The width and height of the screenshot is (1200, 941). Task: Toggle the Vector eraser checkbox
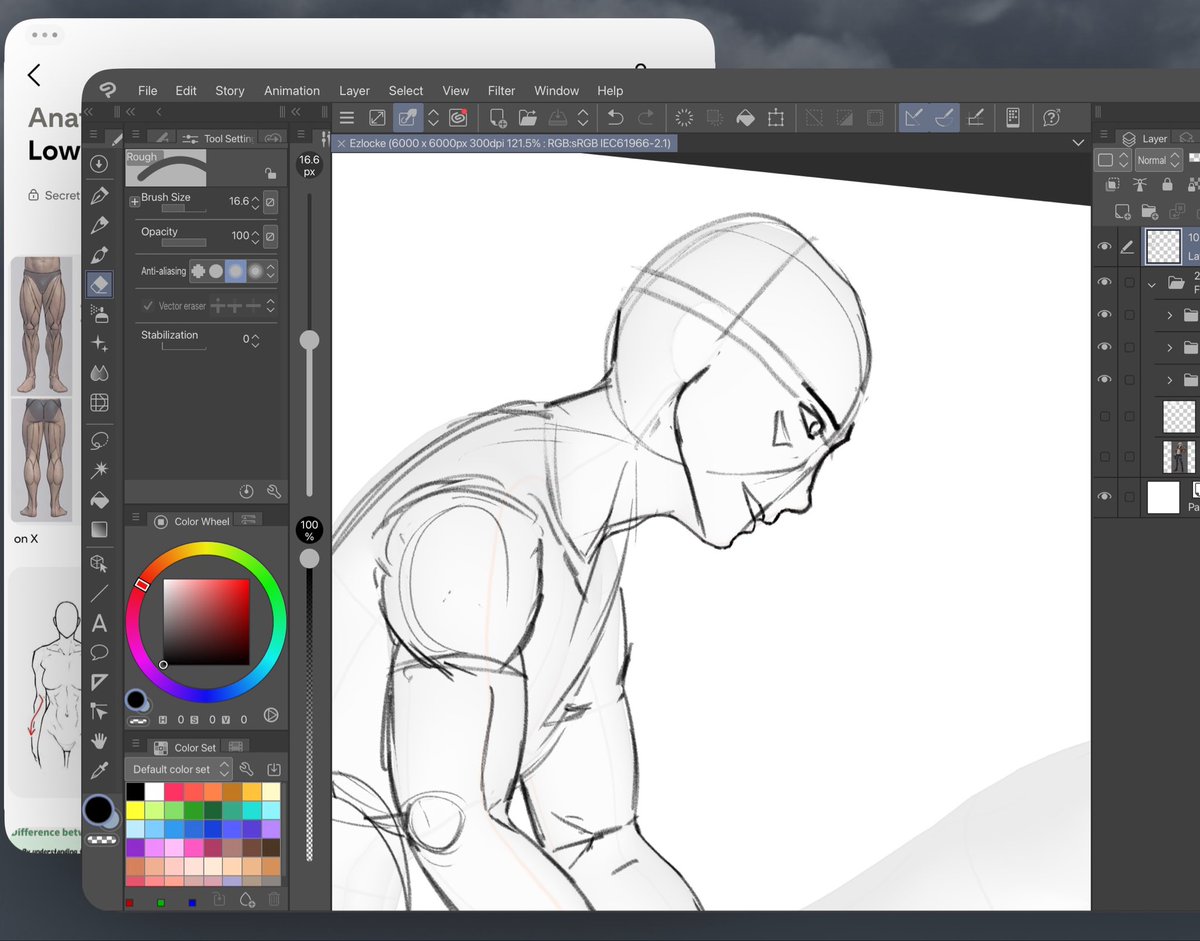[148, 306]
